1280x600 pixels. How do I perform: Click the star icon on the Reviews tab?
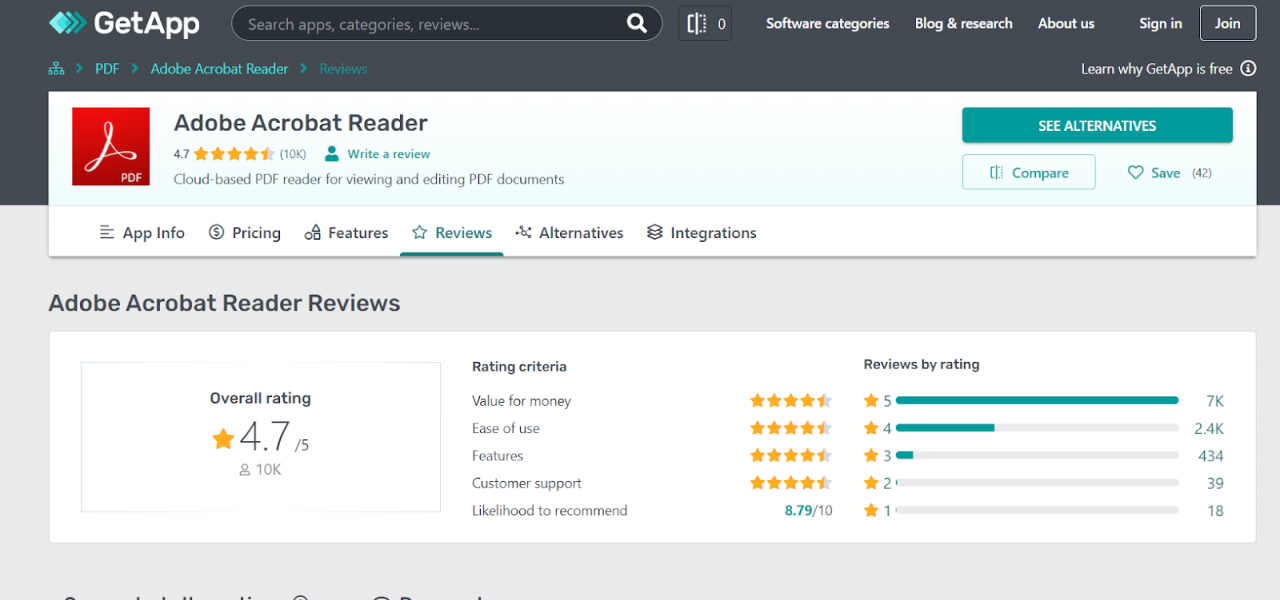point(419,232)
